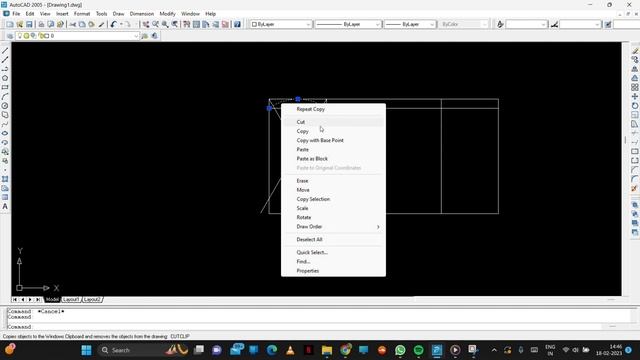The height and width of the screenshot is (360, 640).
Task: Select the Multiline Text tool
Action: click(x=5, y=207)
